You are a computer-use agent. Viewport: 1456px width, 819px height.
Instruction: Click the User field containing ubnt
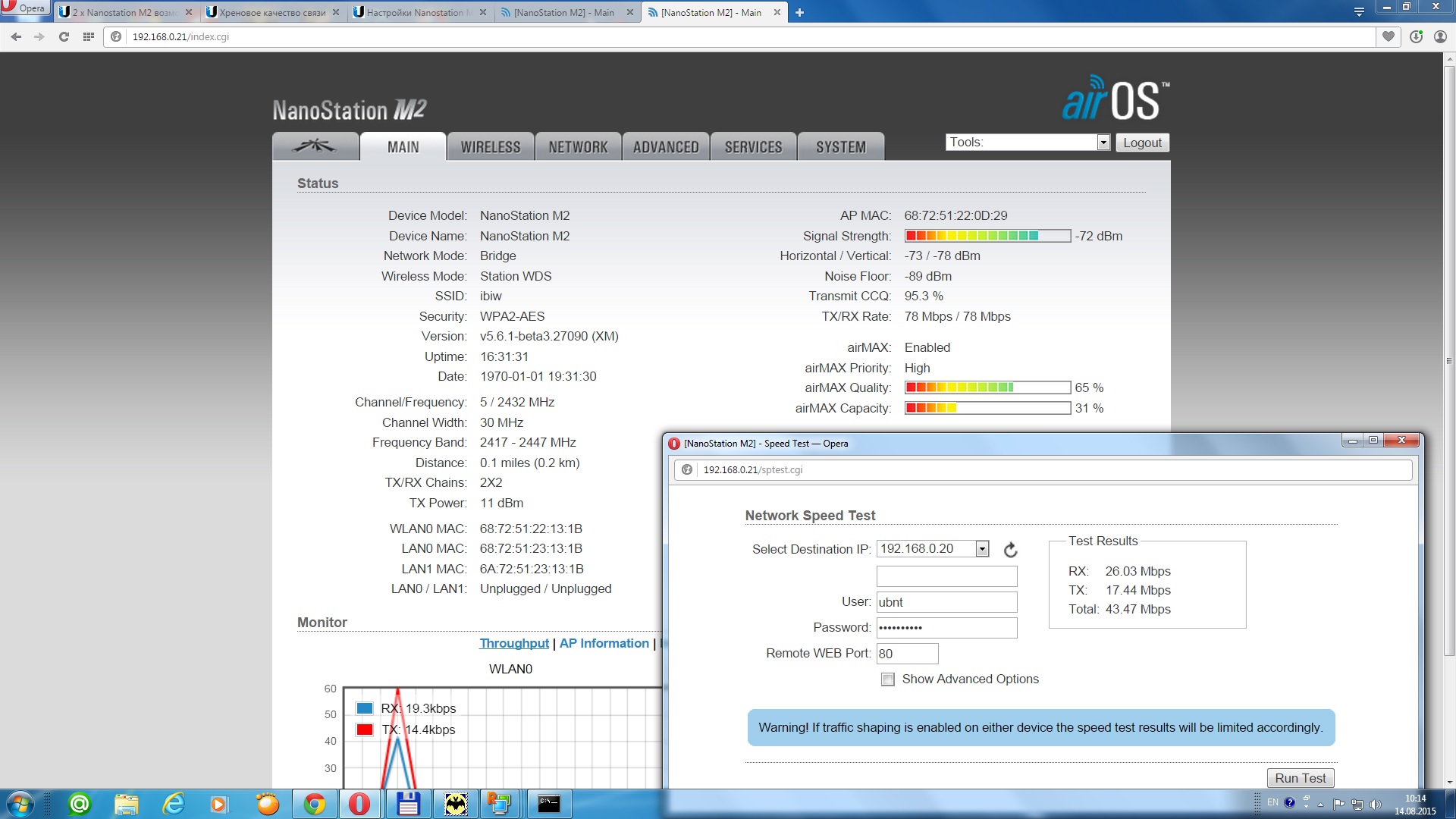[x=946, y=602]
